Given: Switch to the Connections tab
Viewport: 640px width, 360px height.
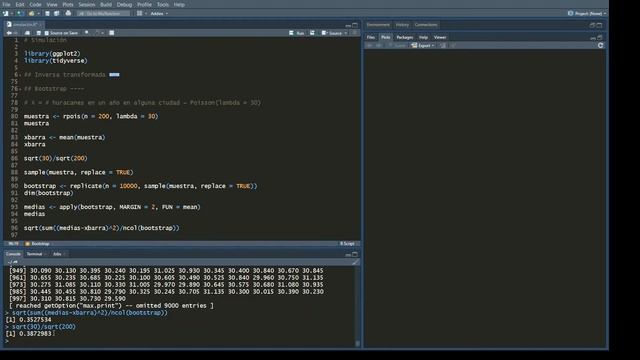Looking at the screenshot, I should click(426, 25).
